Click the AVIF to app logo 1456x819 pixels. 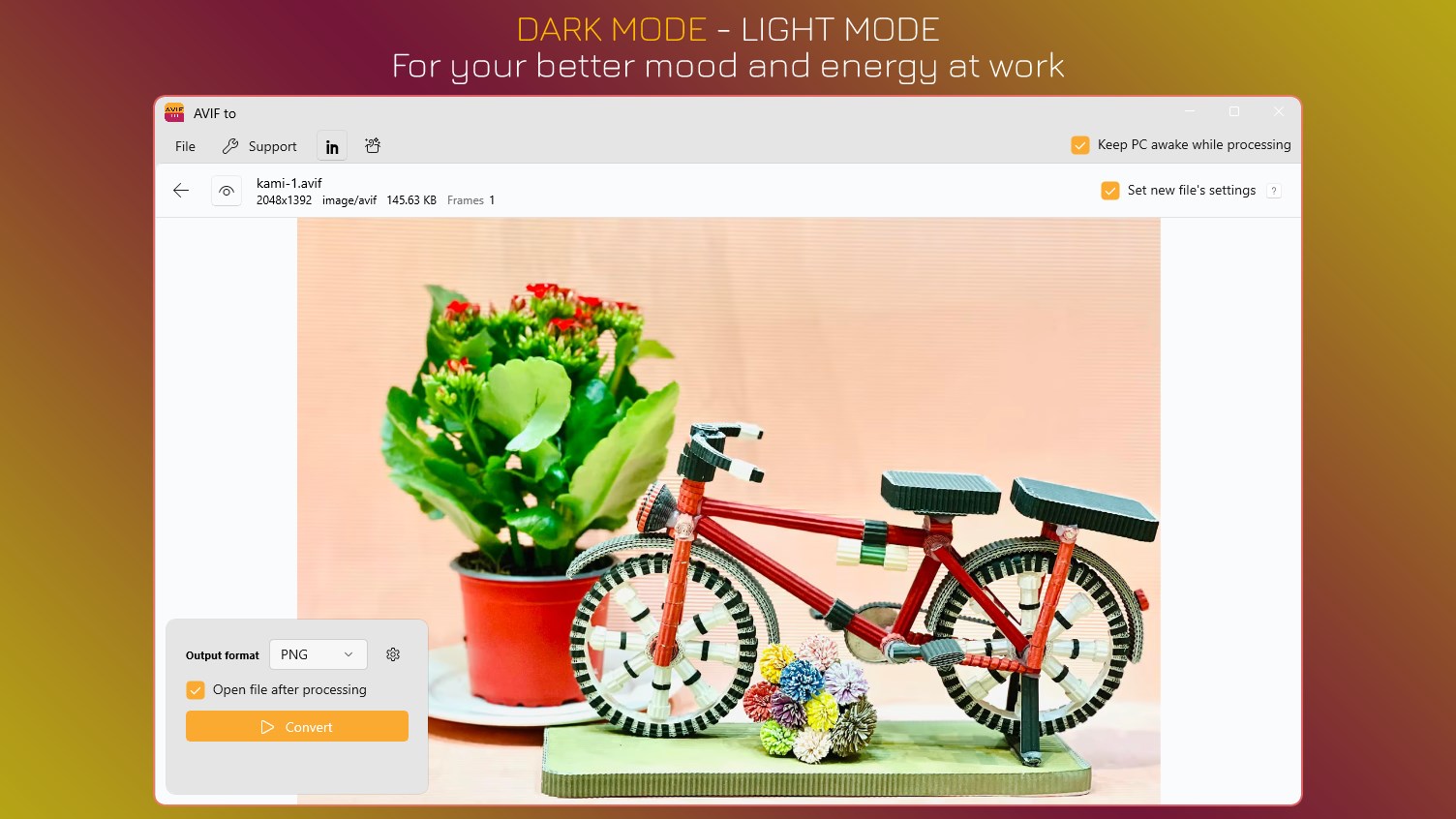tap(174, 112)
